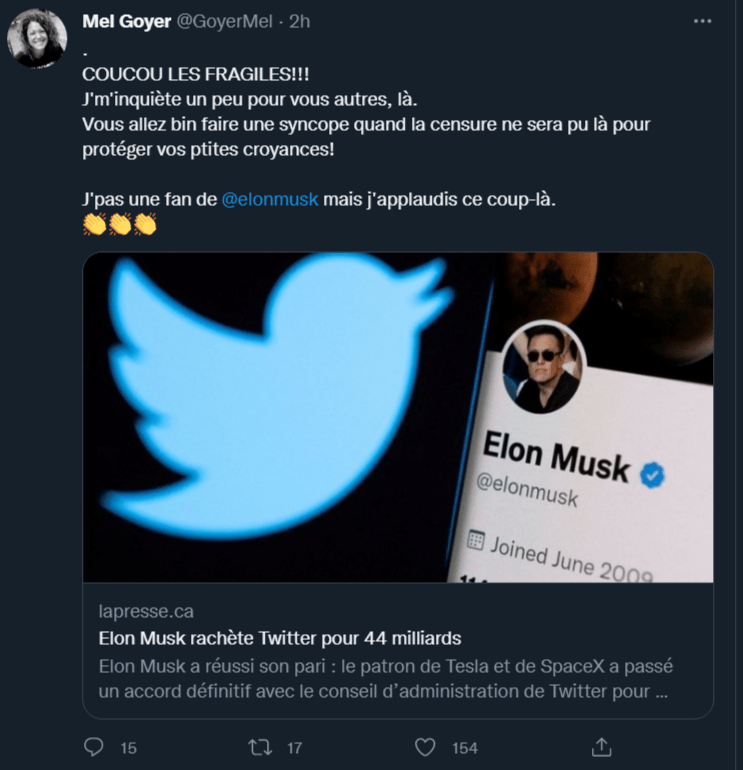
Task: Click Elon Musk's round avatar in the preview
Action: pyautogui.click(x=543, y=367)
